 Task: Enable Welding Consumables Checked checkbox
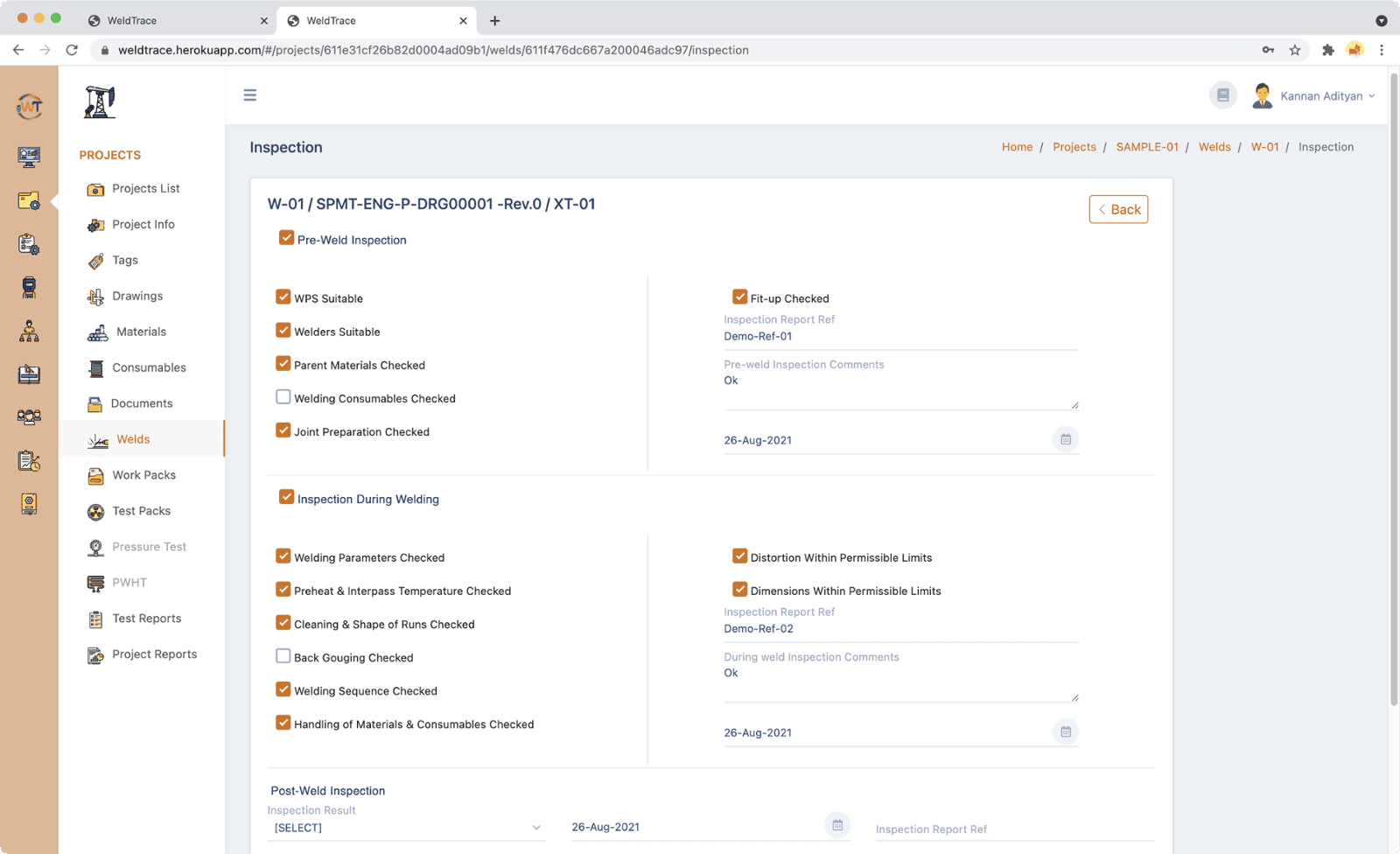[x=283, y=397]
